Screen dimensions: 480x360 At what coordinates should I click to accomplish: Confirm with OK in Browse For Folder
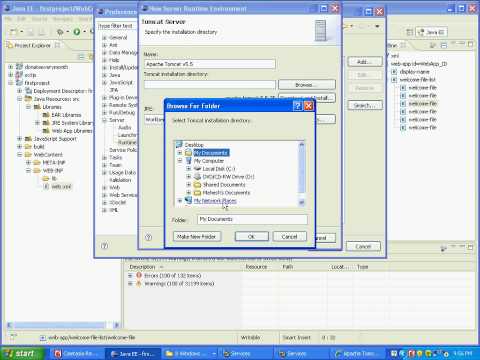(x=252, y=237)
